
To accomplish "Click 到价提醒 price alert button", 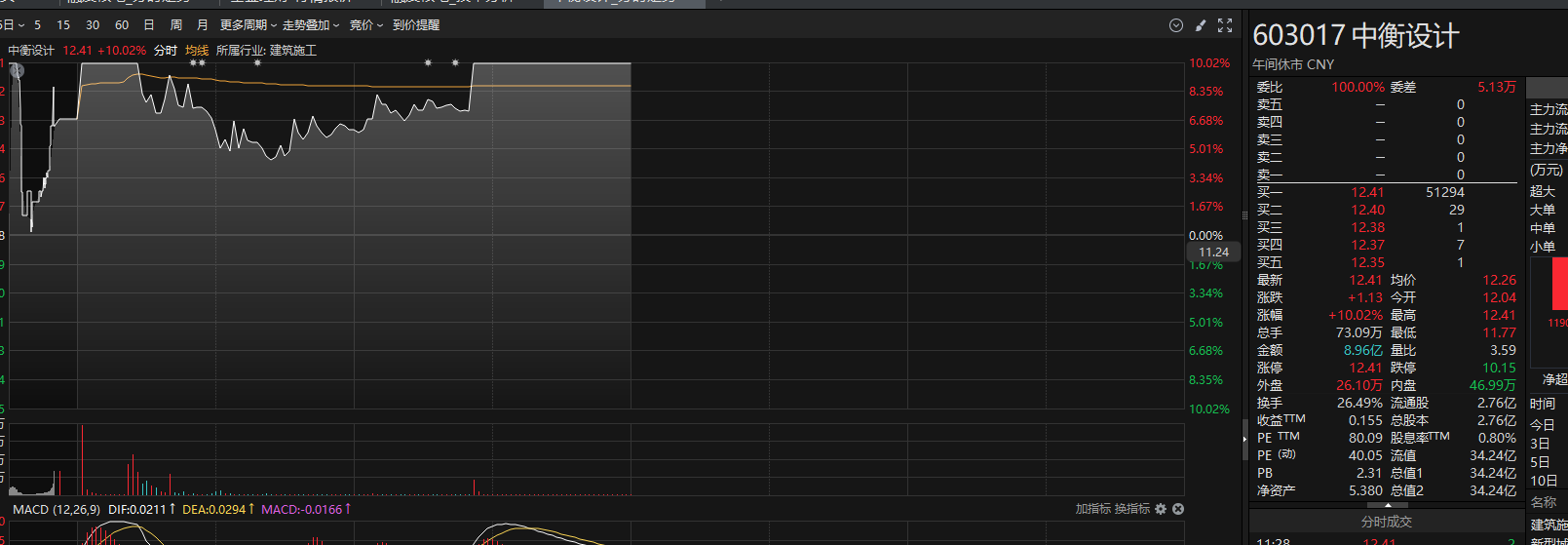I will coord(416,25).
